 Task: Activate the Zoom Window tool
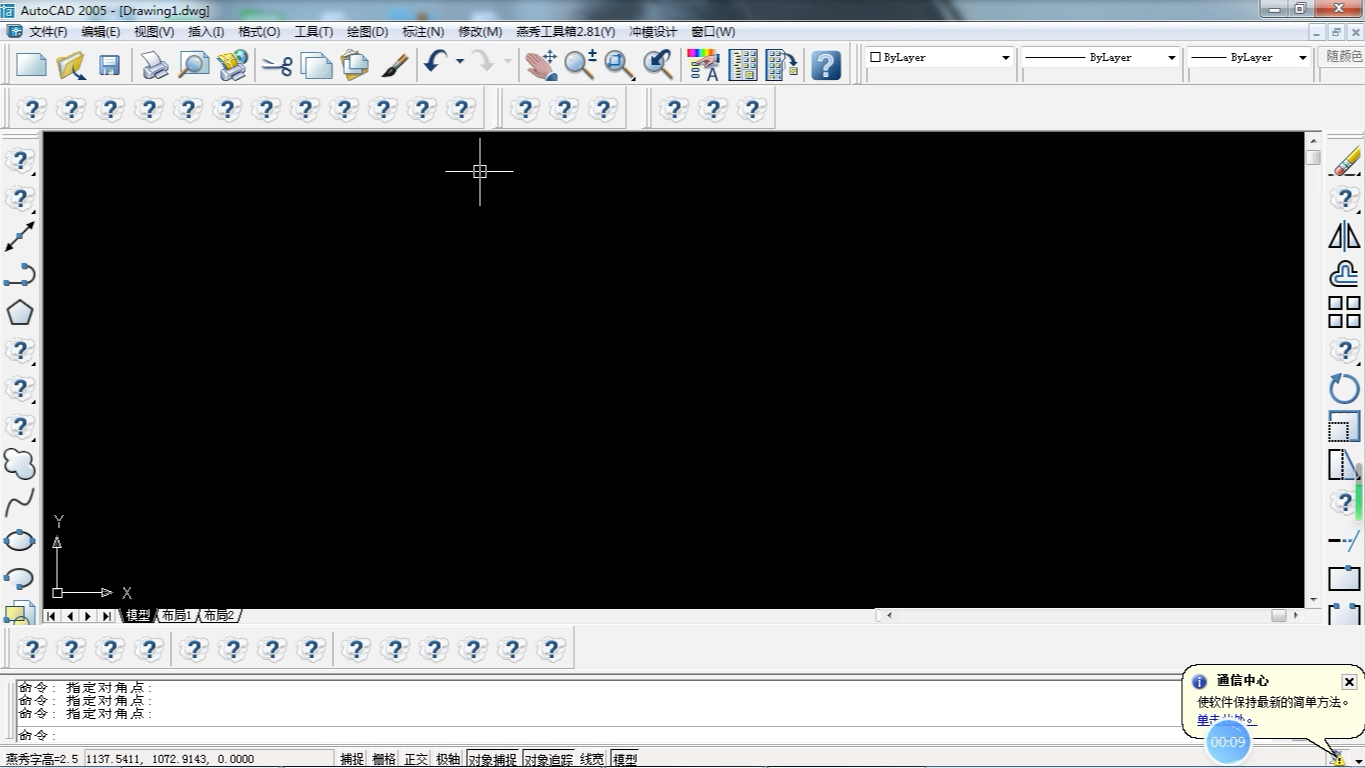pyautogui.click(x=619, y=65)
